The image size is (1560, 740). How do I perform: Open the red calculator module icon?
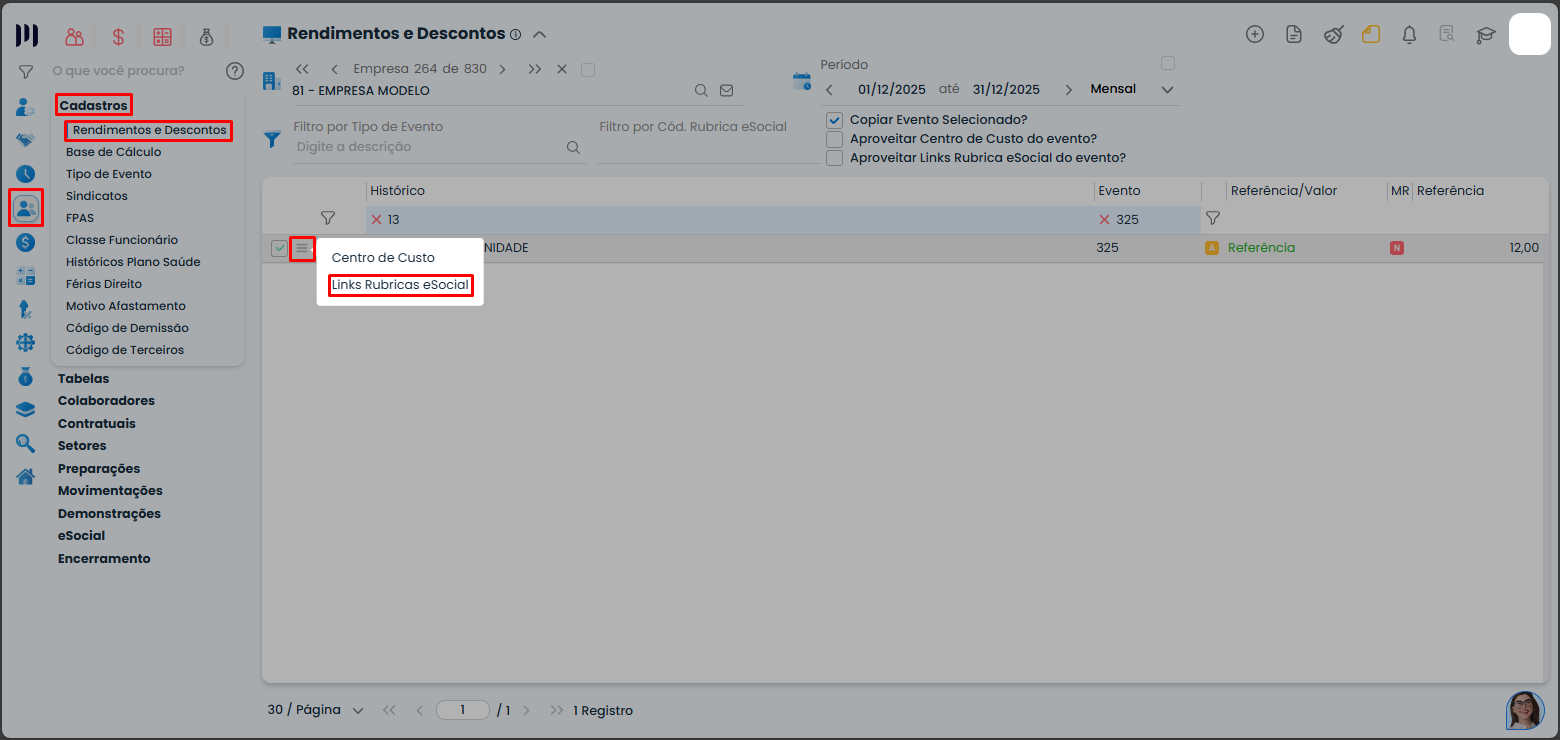tap(162, 37)
